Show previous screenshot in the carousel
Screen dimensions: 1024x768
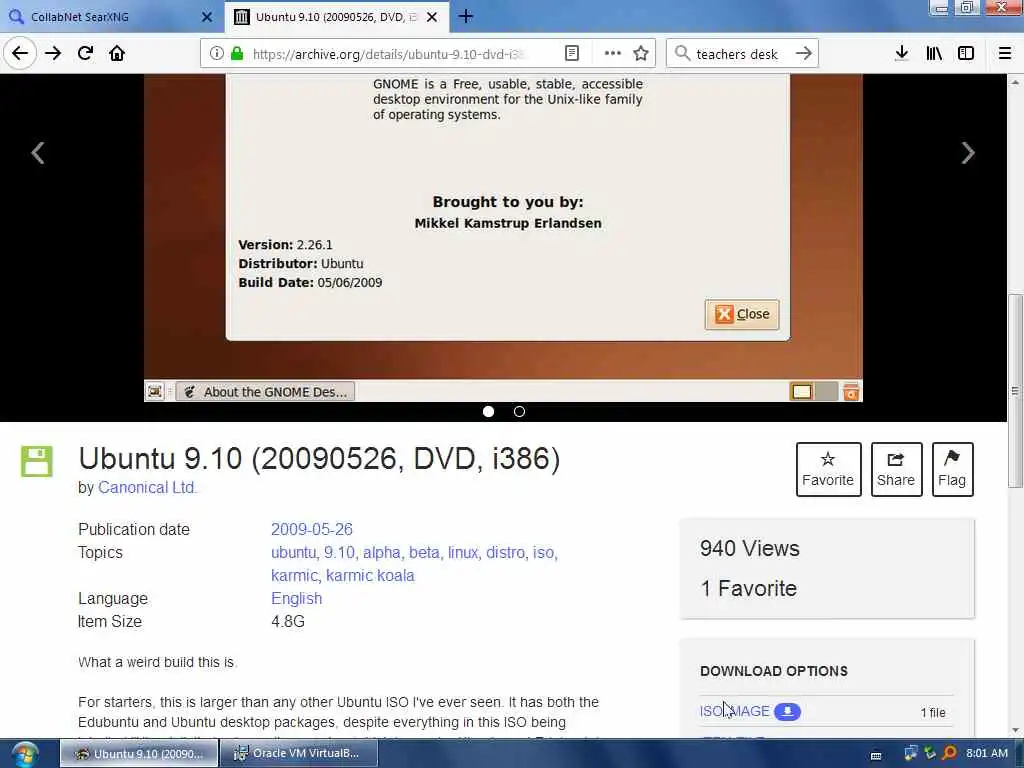38,153
